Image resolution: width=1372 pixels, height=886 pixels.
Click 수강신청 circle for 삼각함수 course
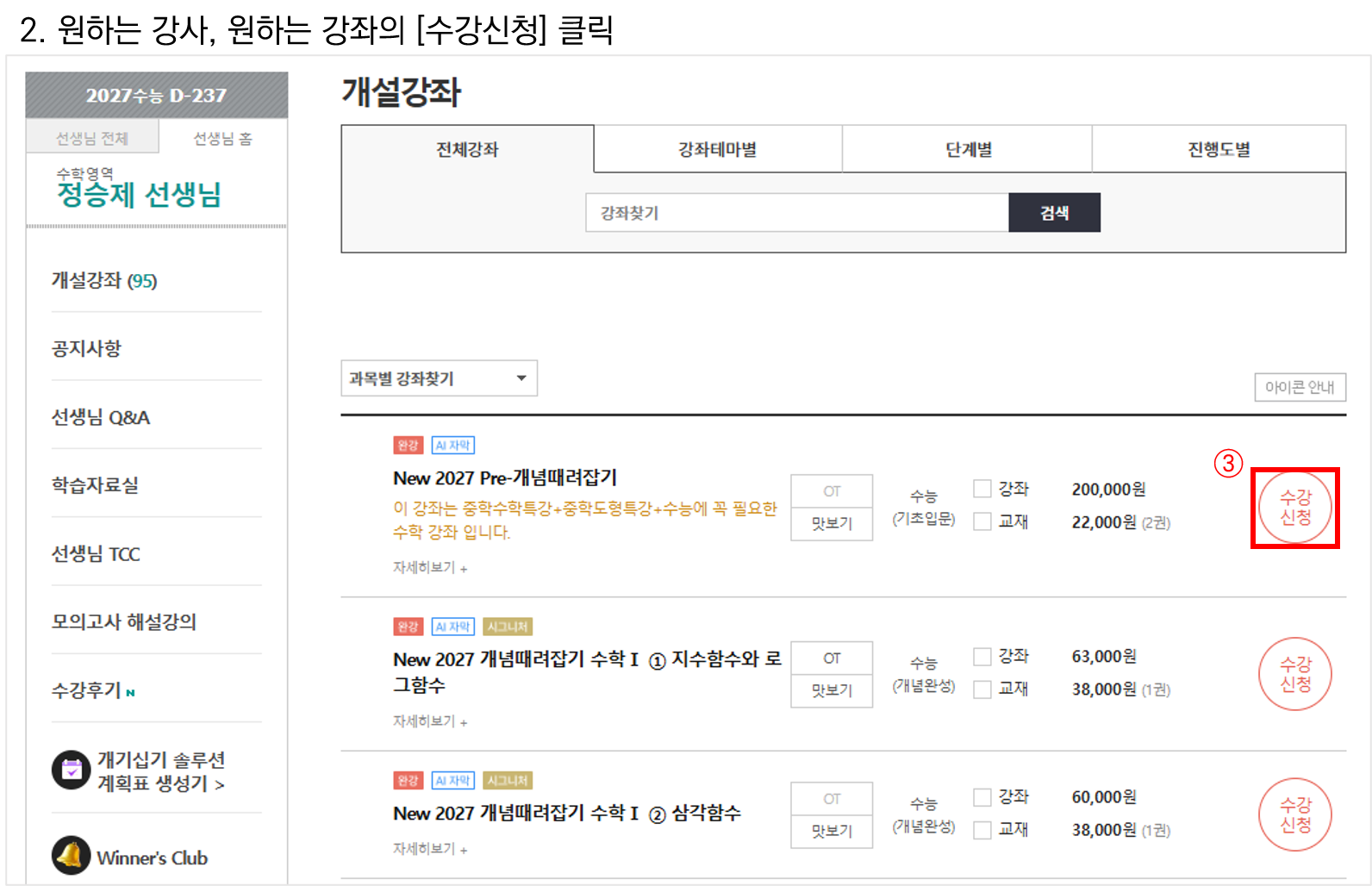[1294, 814]
